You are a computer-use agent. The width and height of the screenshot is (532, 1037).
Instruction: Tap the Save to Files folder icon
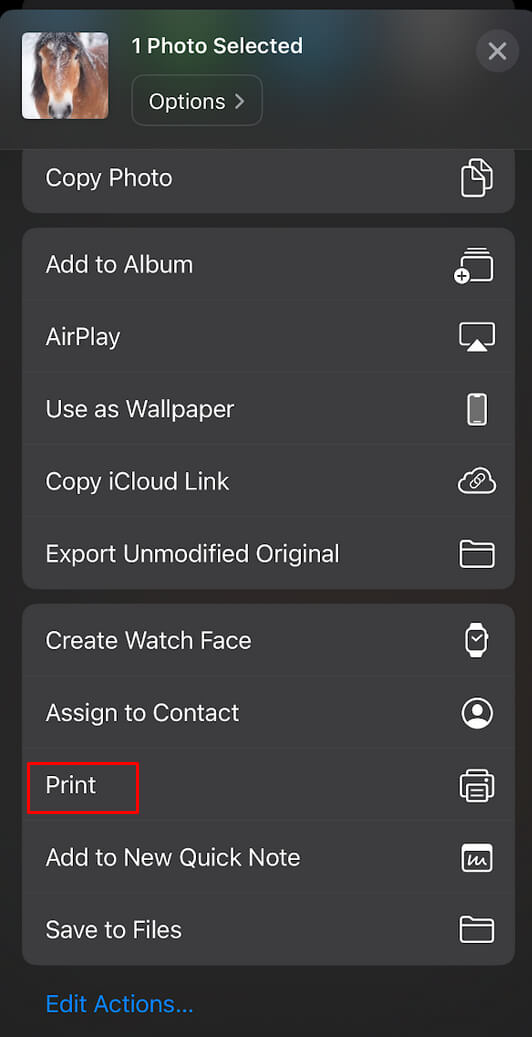coord(477,930)
